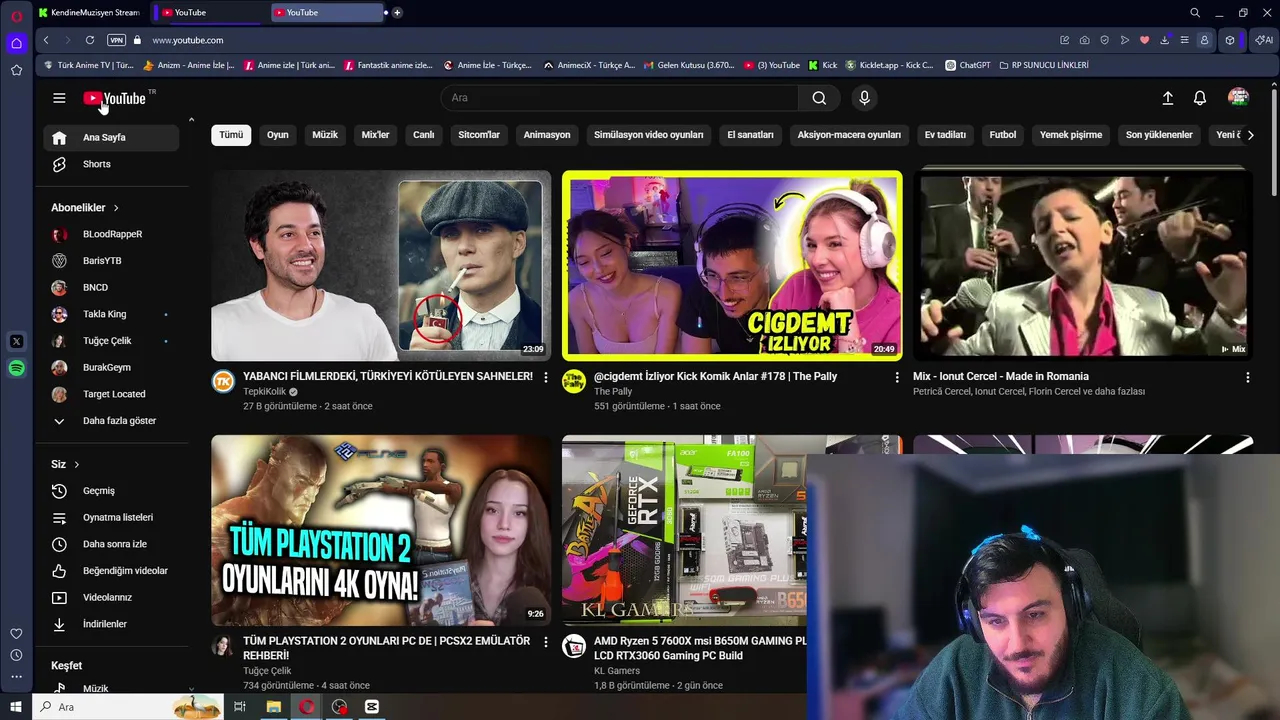Click the search magnifier button
1280x720 pixels.
[x=819, y=98]
